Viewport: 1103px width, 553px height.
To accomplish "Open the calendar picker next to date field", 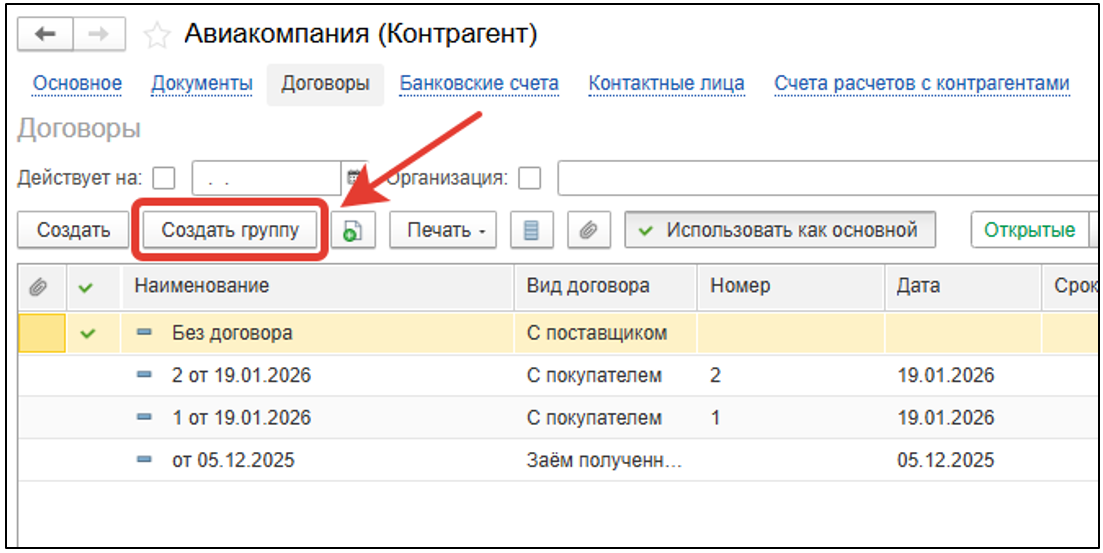I will pos(352,179).
